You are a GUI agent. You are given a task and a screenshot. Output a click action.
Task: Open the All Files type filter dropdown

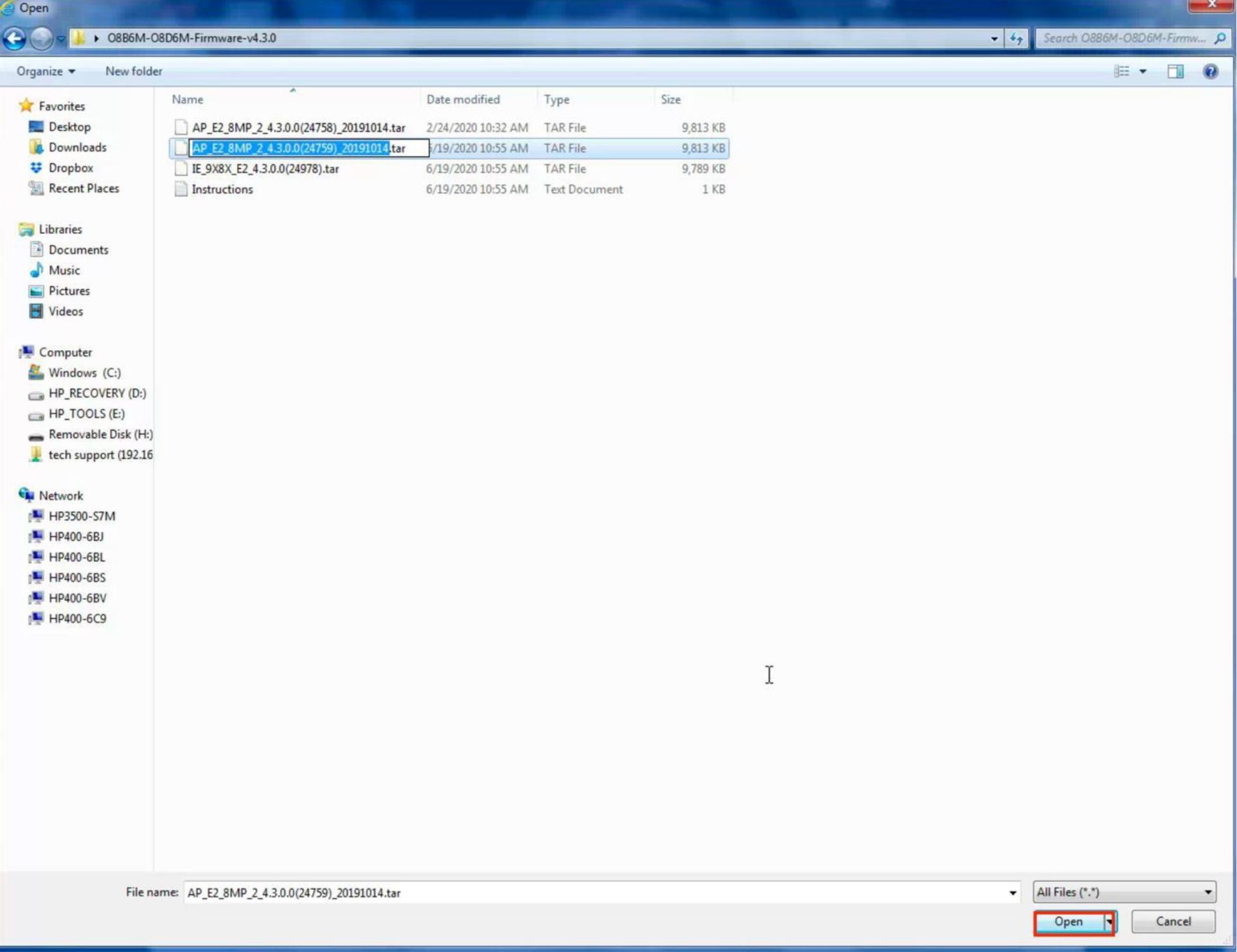(x=1124, y=892)
